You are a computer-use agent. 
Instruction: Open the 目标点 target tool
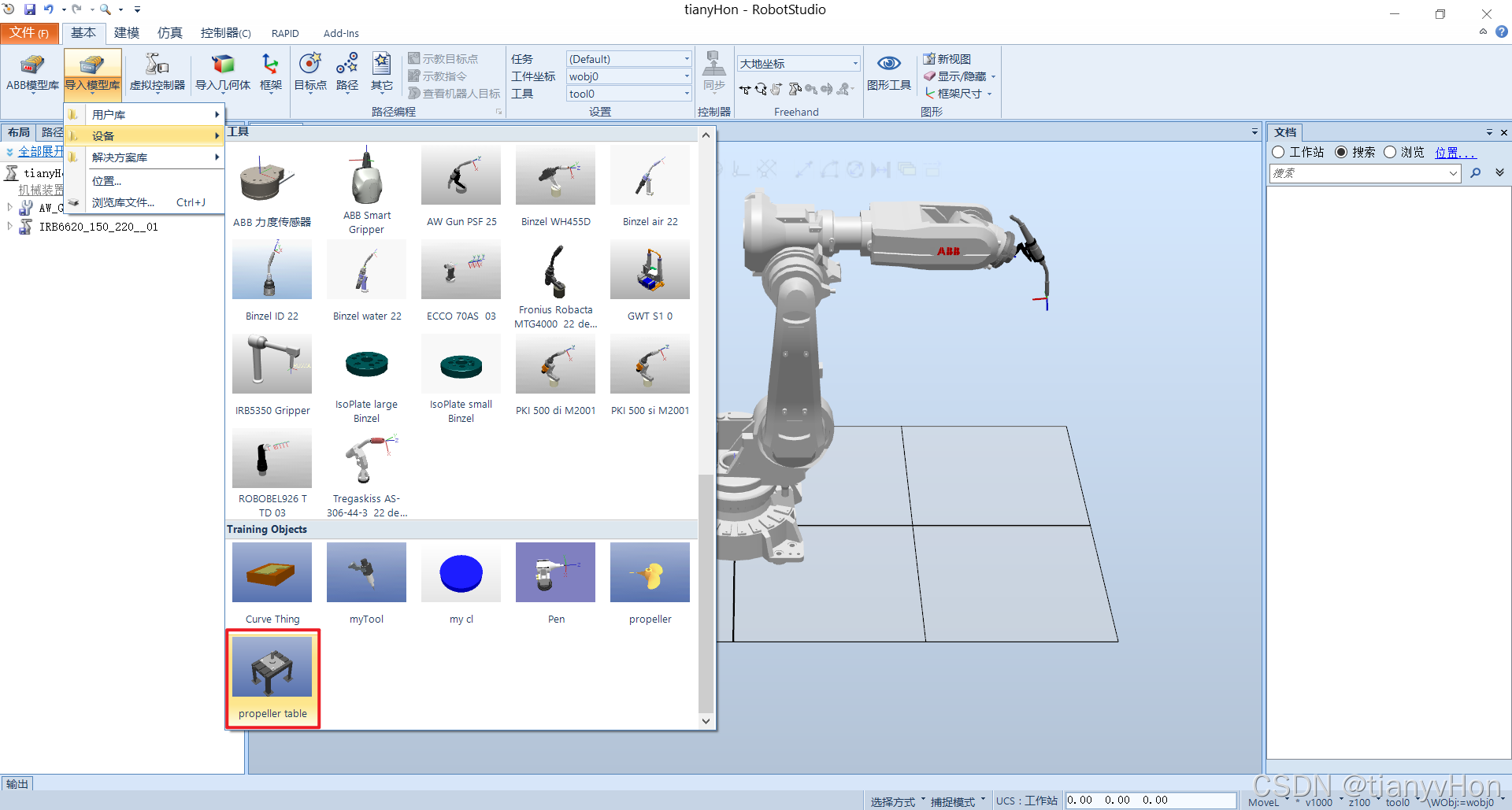pyautogui.click(x=310, y=73)
